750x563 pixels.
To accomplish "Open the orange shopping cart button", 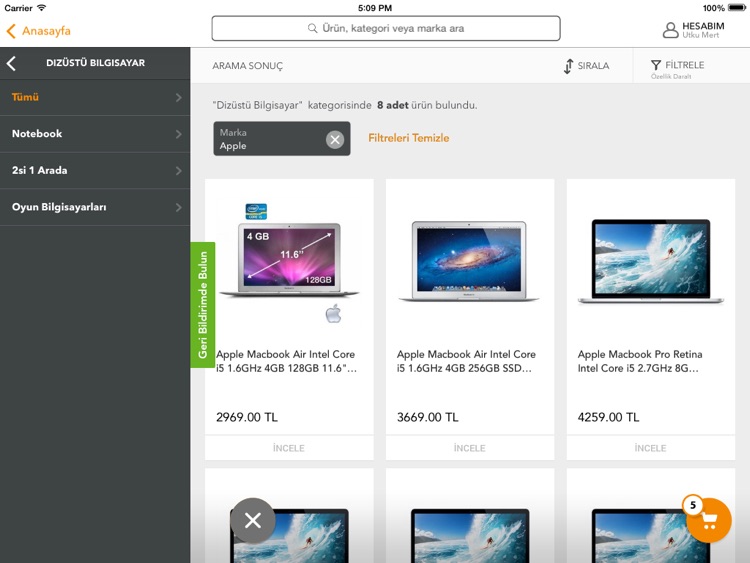I will (x=710, y=521).
